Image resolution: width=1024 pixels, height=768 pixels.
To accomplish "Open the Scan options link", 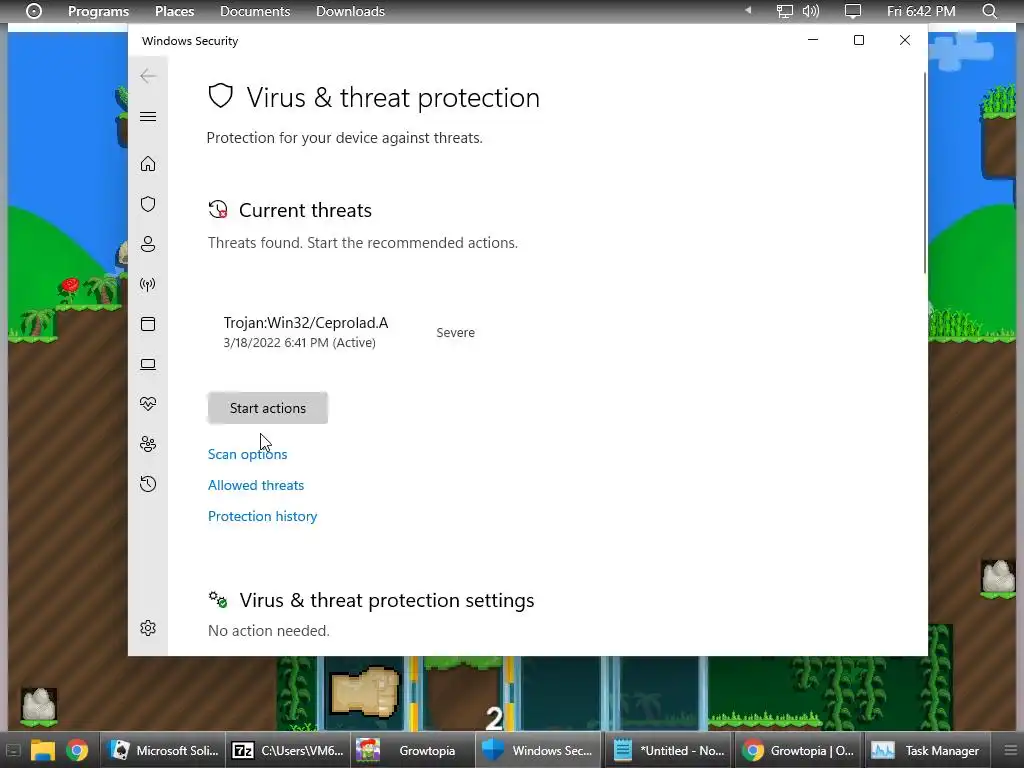I will pos(248,454).
